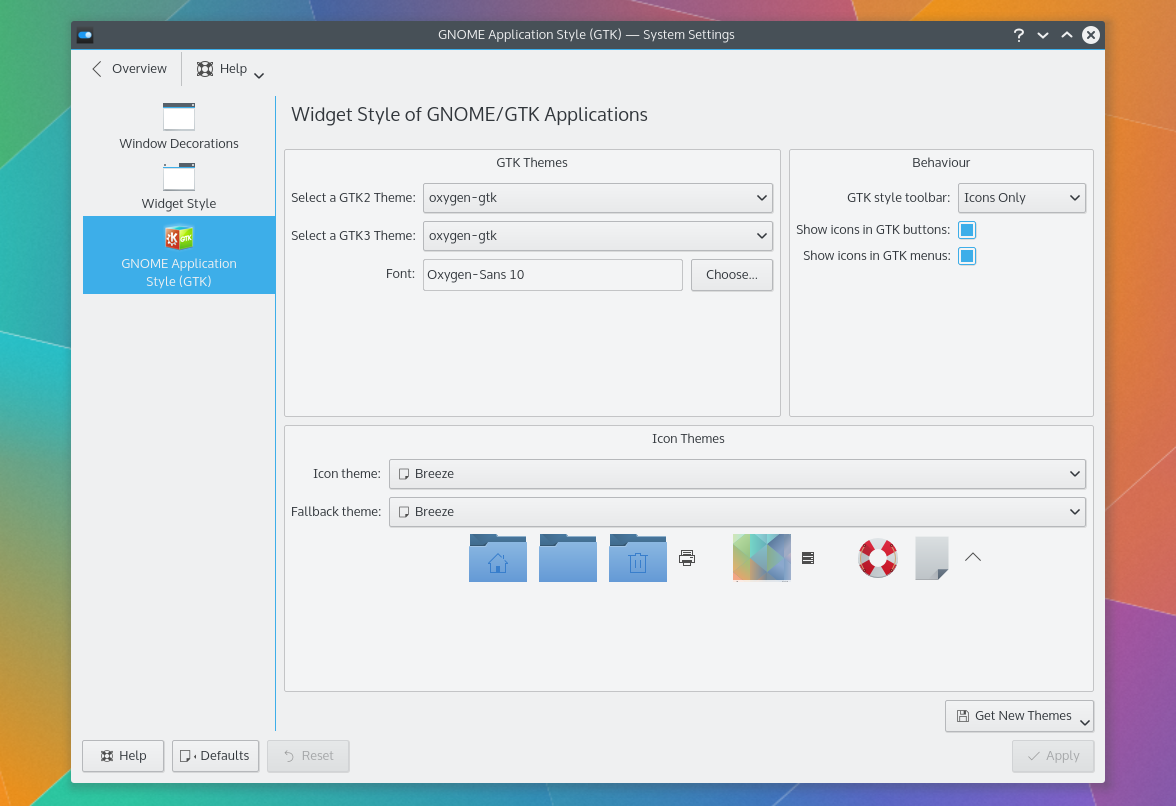Click the printer preview icon
Screen dimensions: 1176x806
point(687,558)
